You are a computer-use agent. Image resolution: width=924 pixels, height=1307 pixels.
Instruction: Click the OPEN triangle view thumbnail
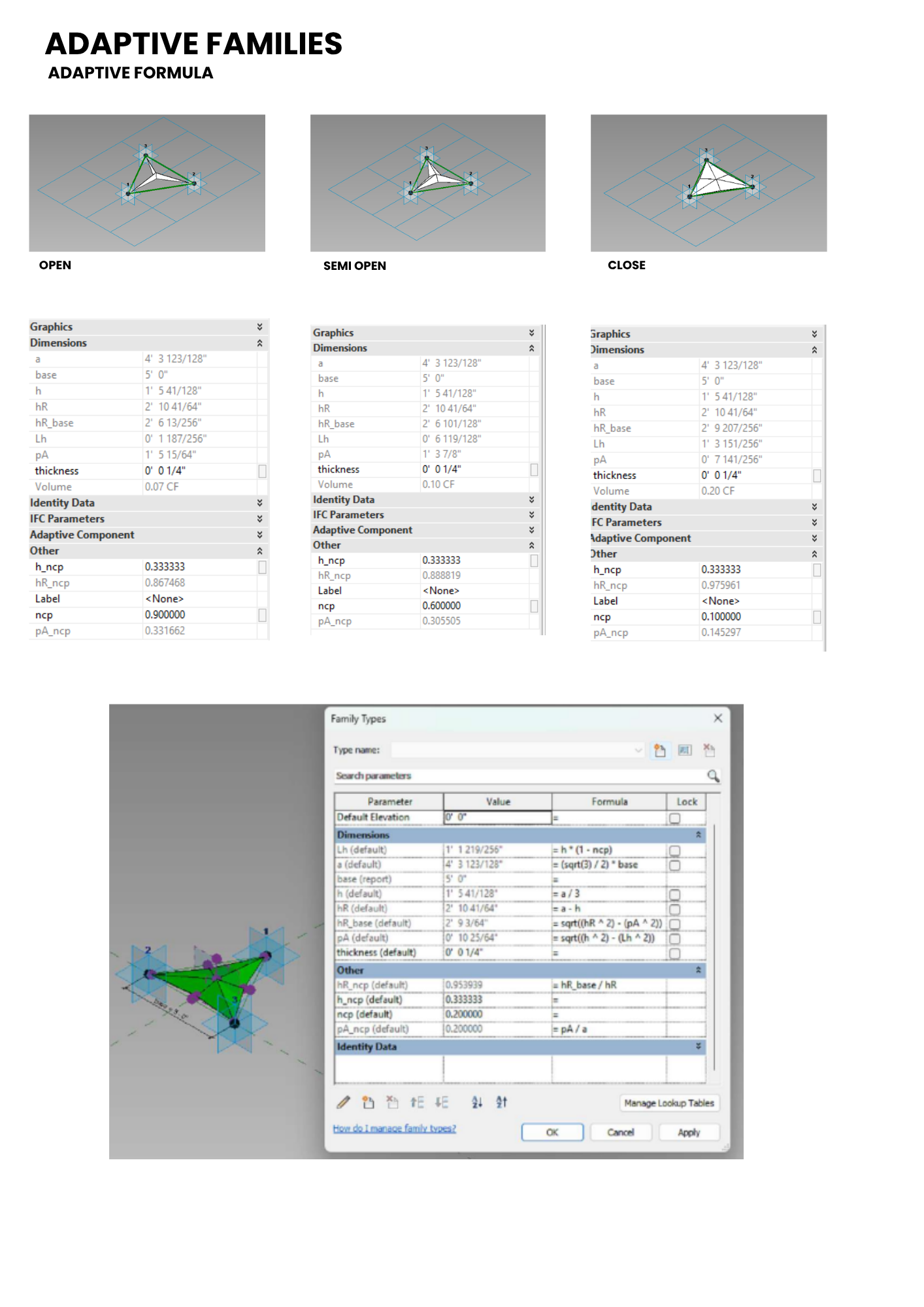tap(147, 183)
